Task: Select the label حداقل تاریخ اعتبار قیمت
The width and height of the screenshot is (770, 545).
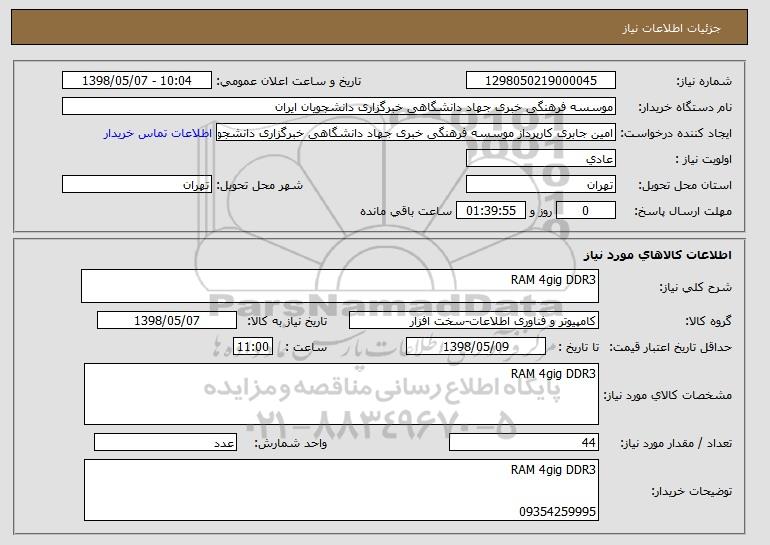Action: pos(671,347)
